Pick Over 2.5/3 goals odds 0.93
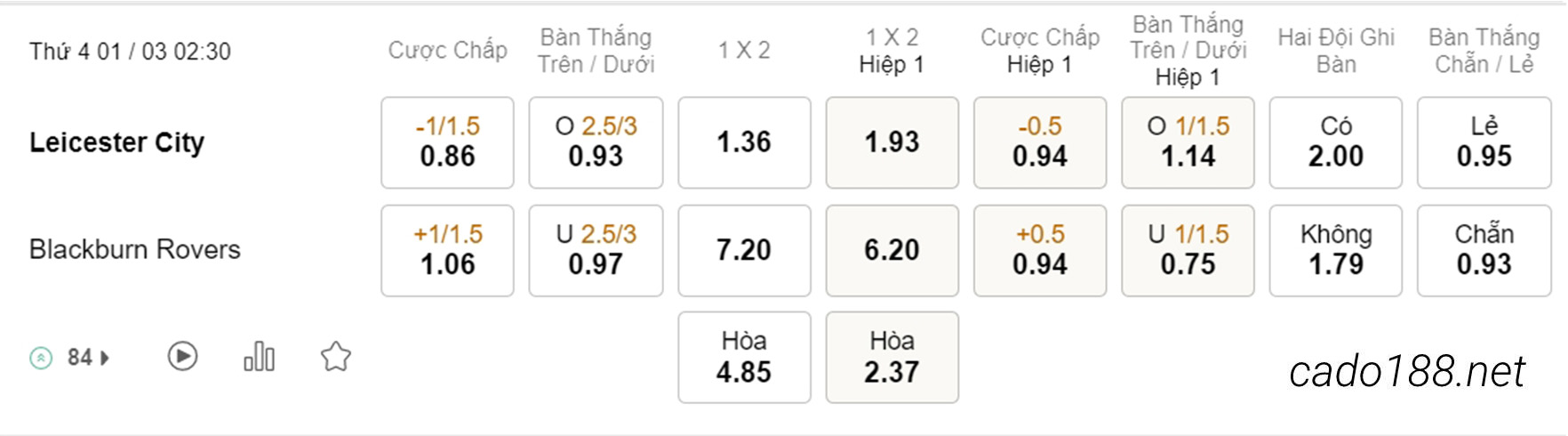The width and height of the screenshot is (1568, 436). coord(596,142)
